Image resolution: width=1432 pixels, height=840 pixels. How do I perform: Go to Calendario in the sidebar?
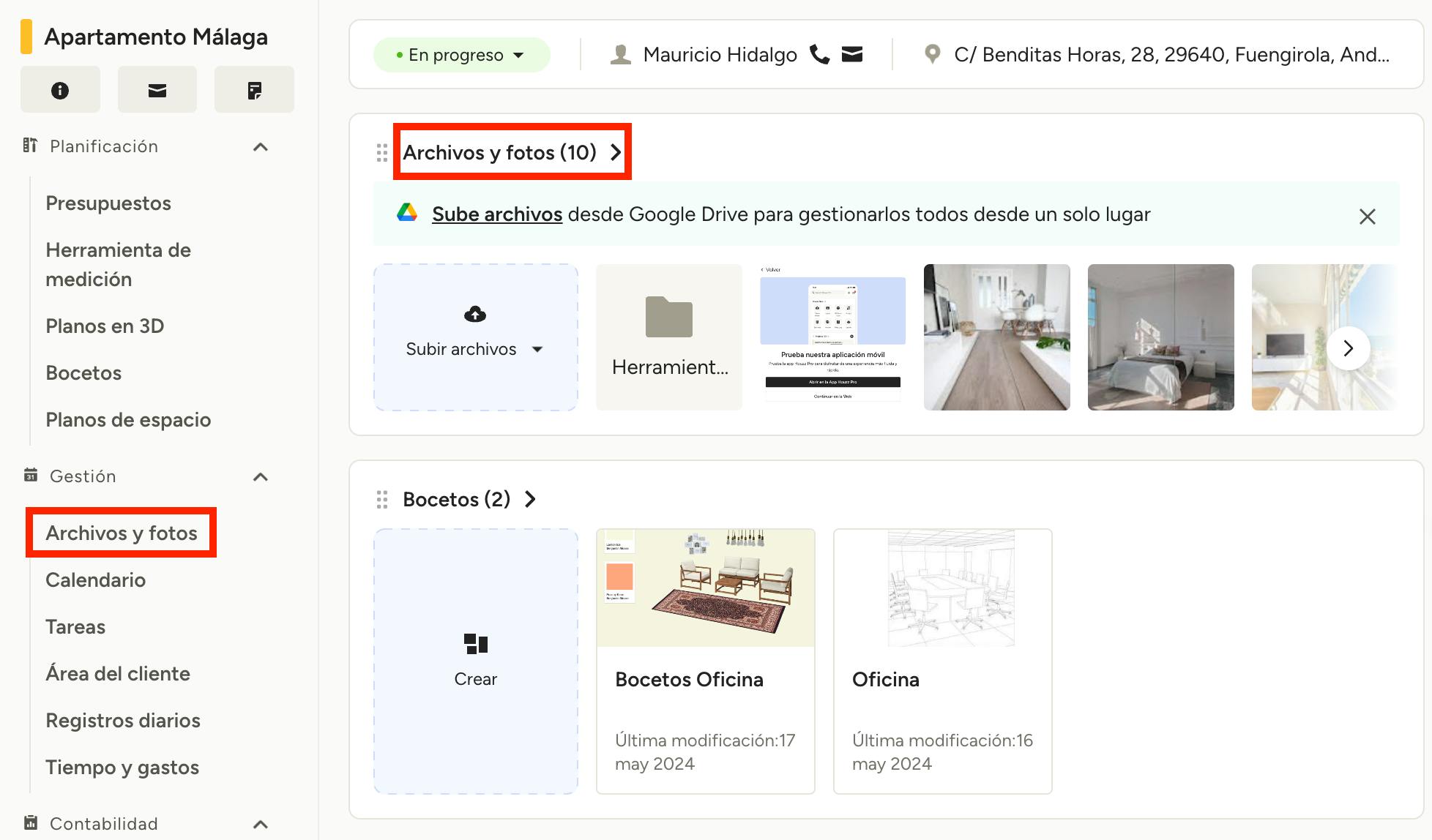coord(95,580)
